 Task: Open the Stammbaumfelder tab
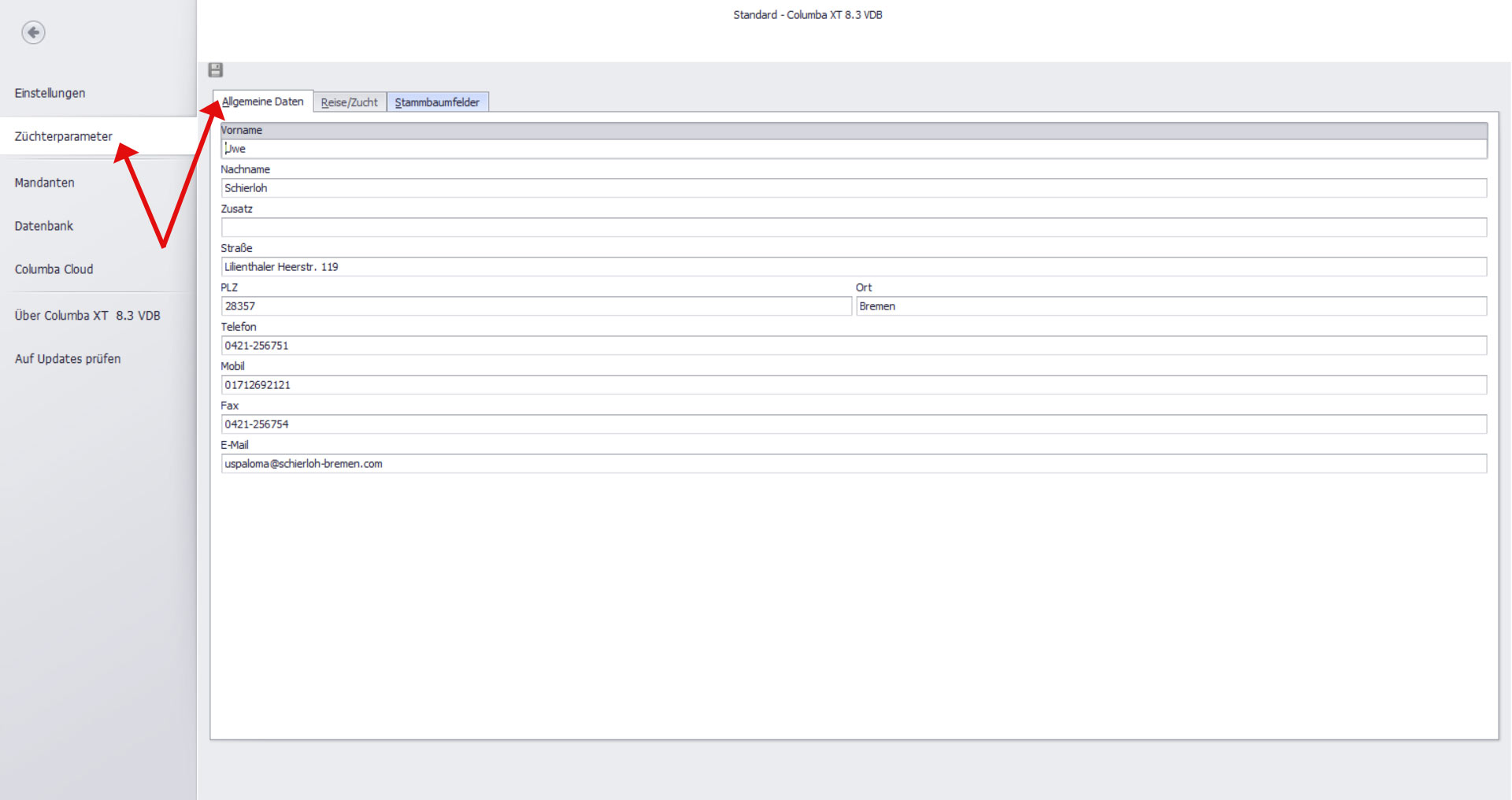[x=437, y=102]
